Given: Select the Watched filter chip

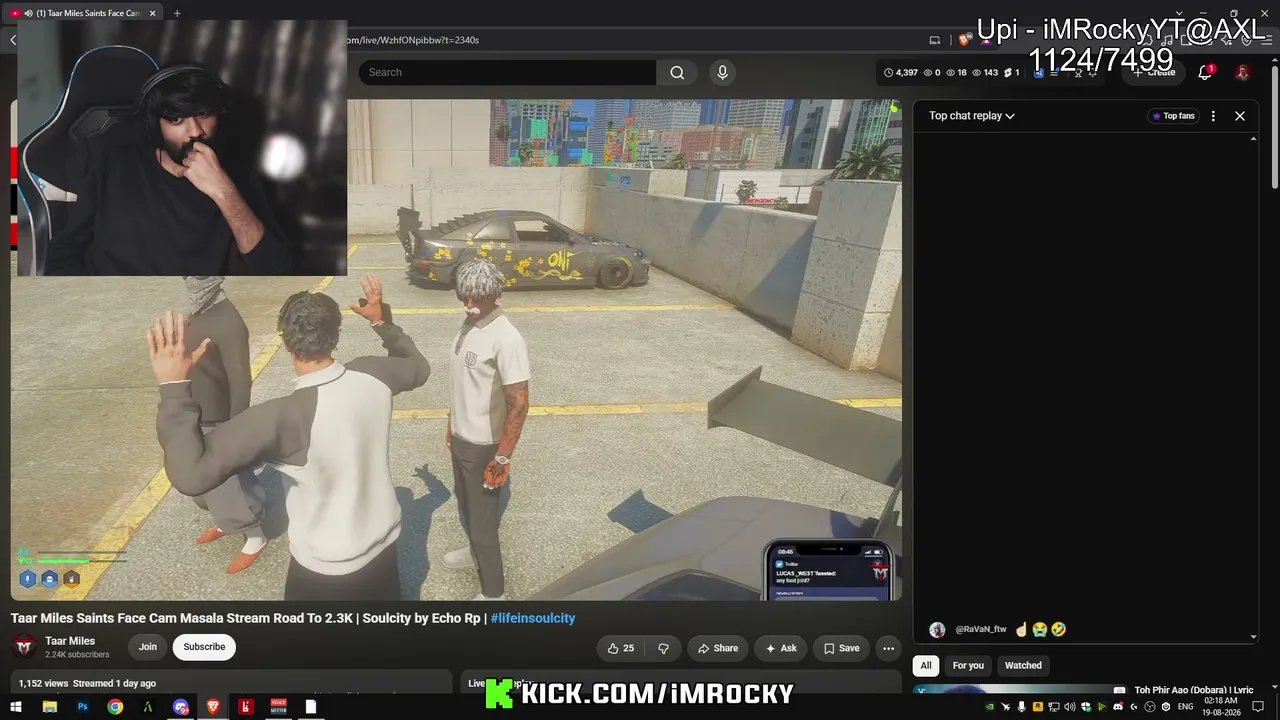Looking at the screenshot, I should pyautogui.click(x=1023, y=666).
